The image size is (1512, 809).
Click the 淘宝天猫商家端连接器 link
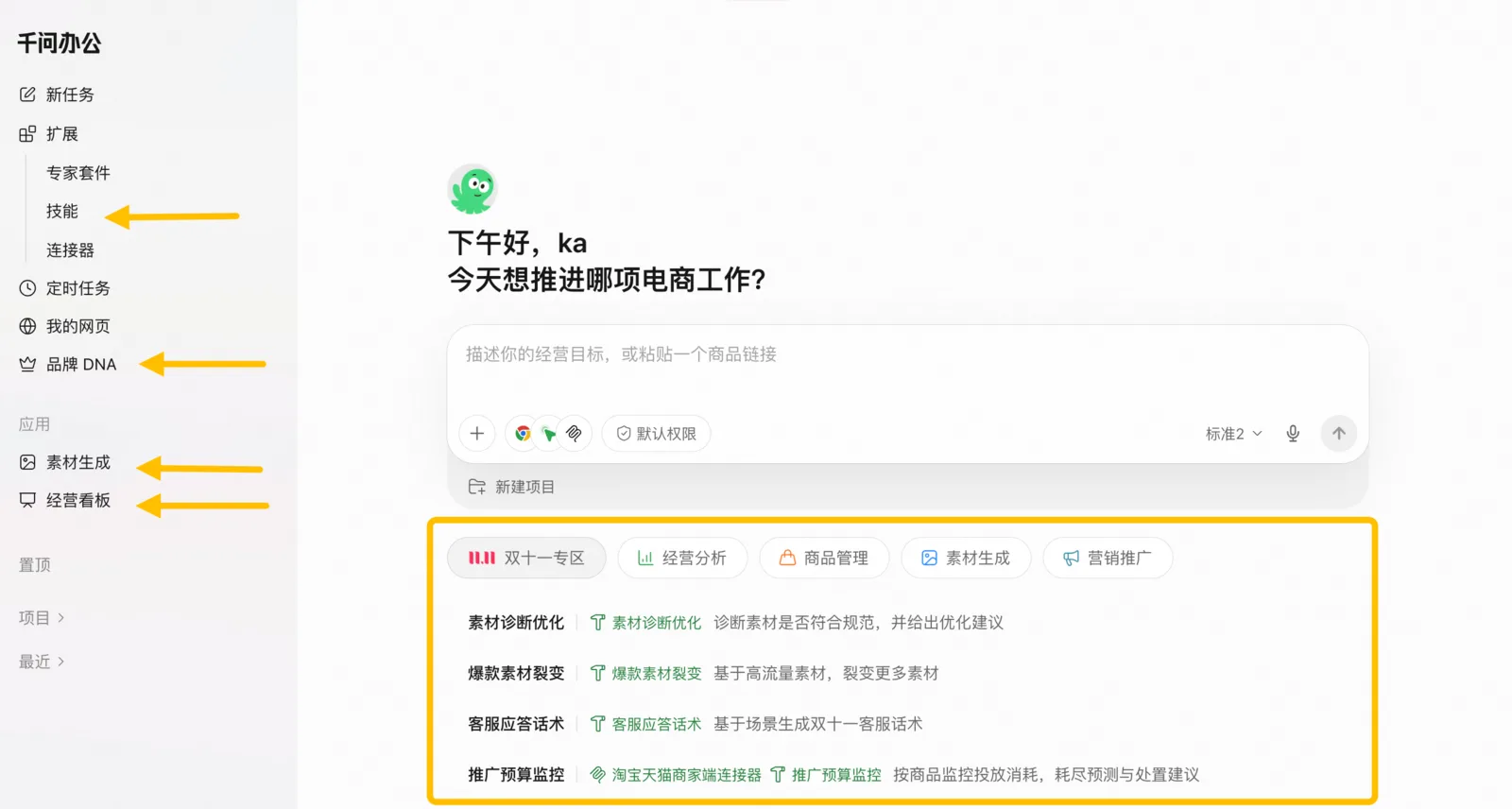pyautogui.click(x=686, y=774)
